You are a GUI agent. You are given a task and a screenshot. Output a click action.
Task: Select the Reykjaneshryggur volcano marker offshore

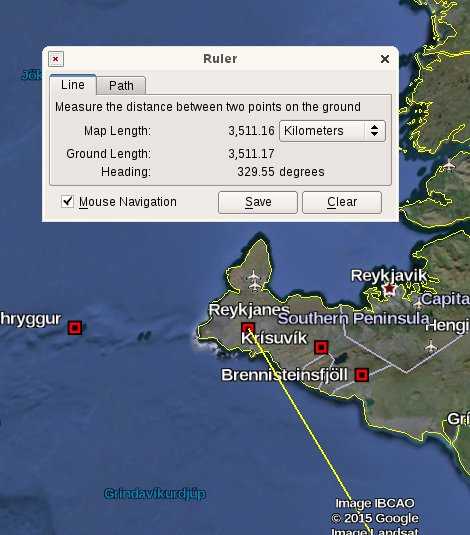coord(75,328)
